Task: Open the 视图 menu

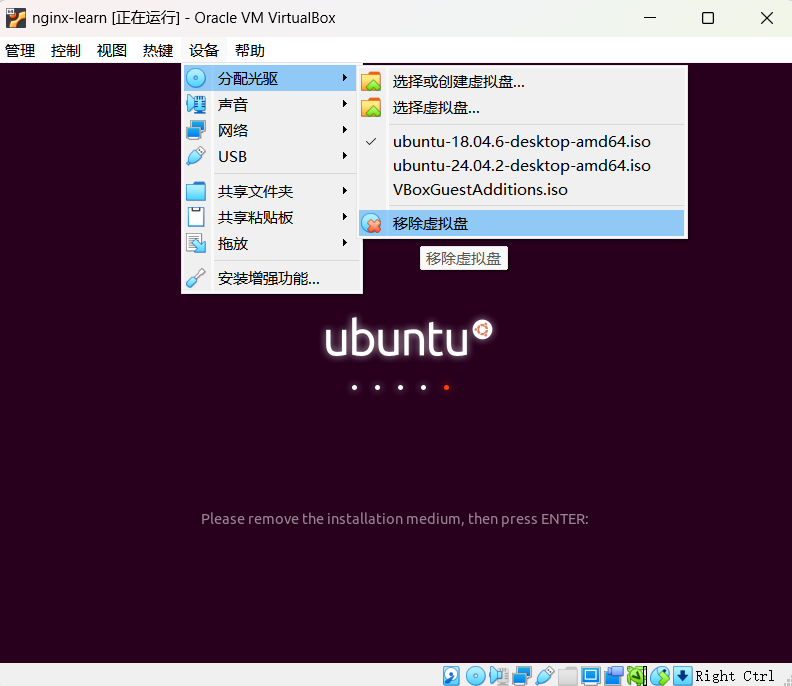Action: [x=112, y=51]
